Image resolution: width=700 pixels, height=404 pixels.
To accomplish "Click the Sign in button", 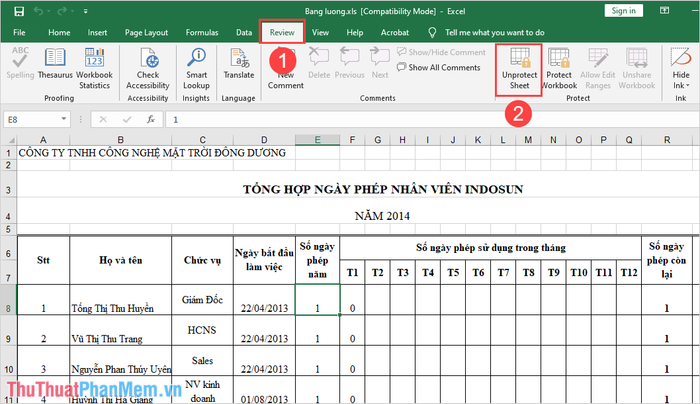I will coord(623,11).
